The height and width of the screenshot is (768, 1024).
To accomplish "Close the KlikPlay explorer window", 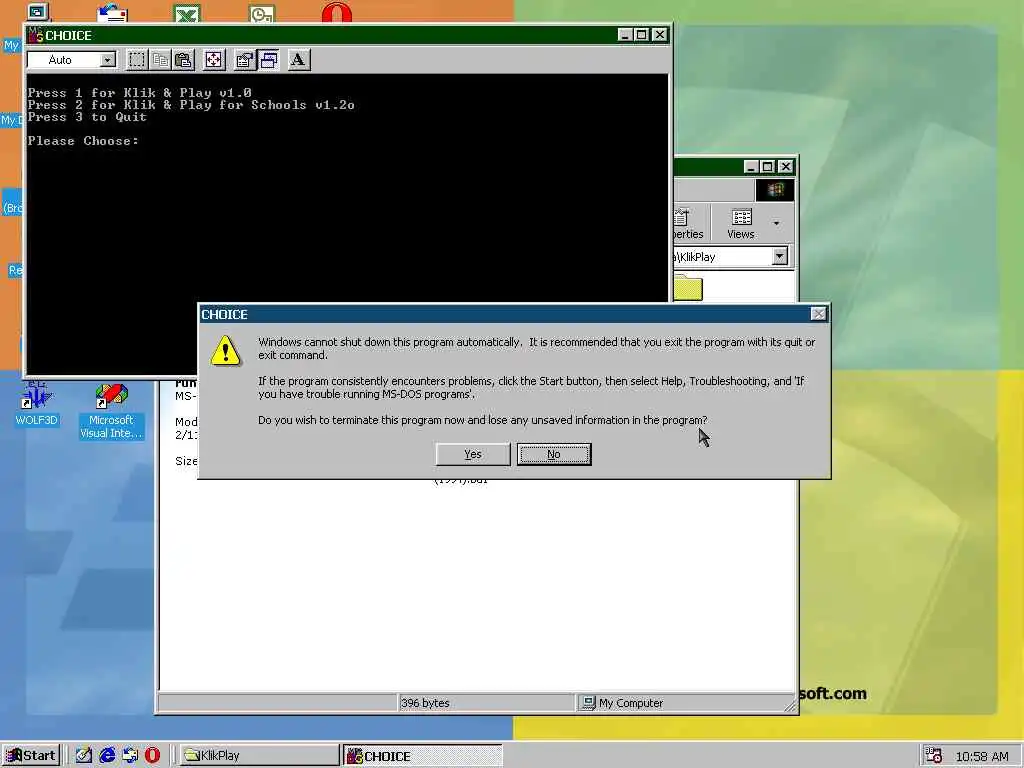I will (786, 167).
